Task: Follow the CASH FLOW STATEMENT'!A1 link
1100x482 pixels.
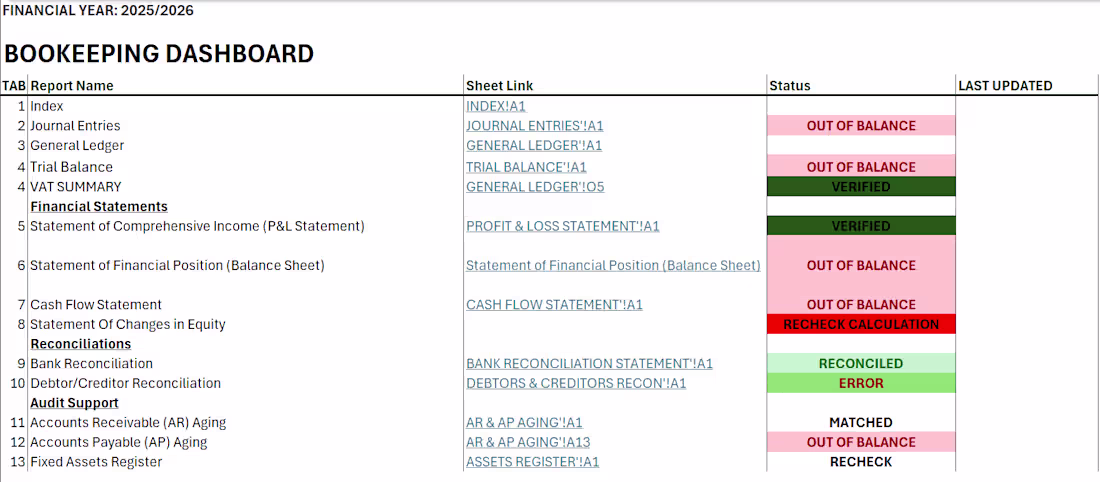Action: pos(554,305)
